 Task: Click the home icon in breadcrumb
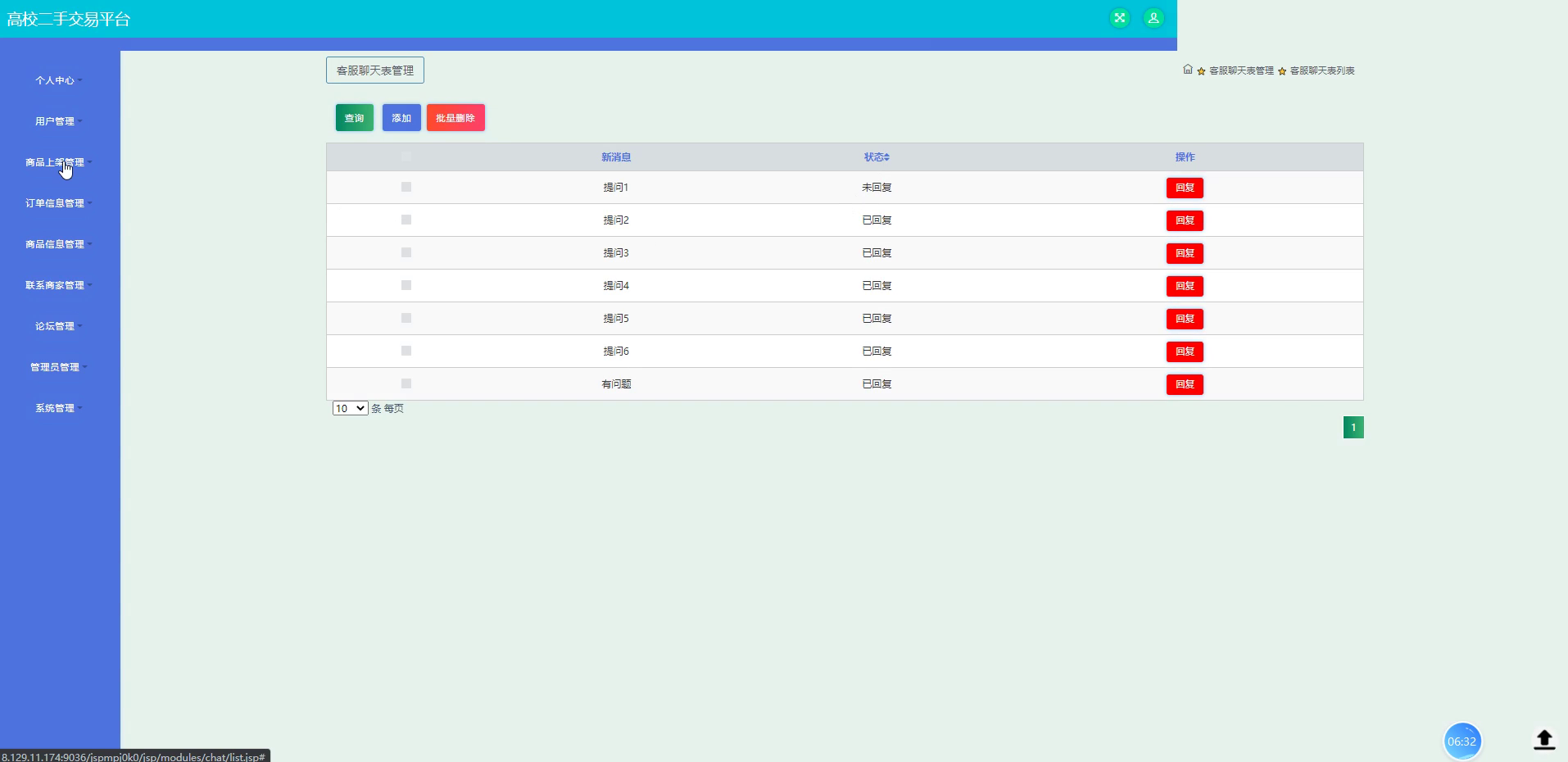coord(1188,70)
